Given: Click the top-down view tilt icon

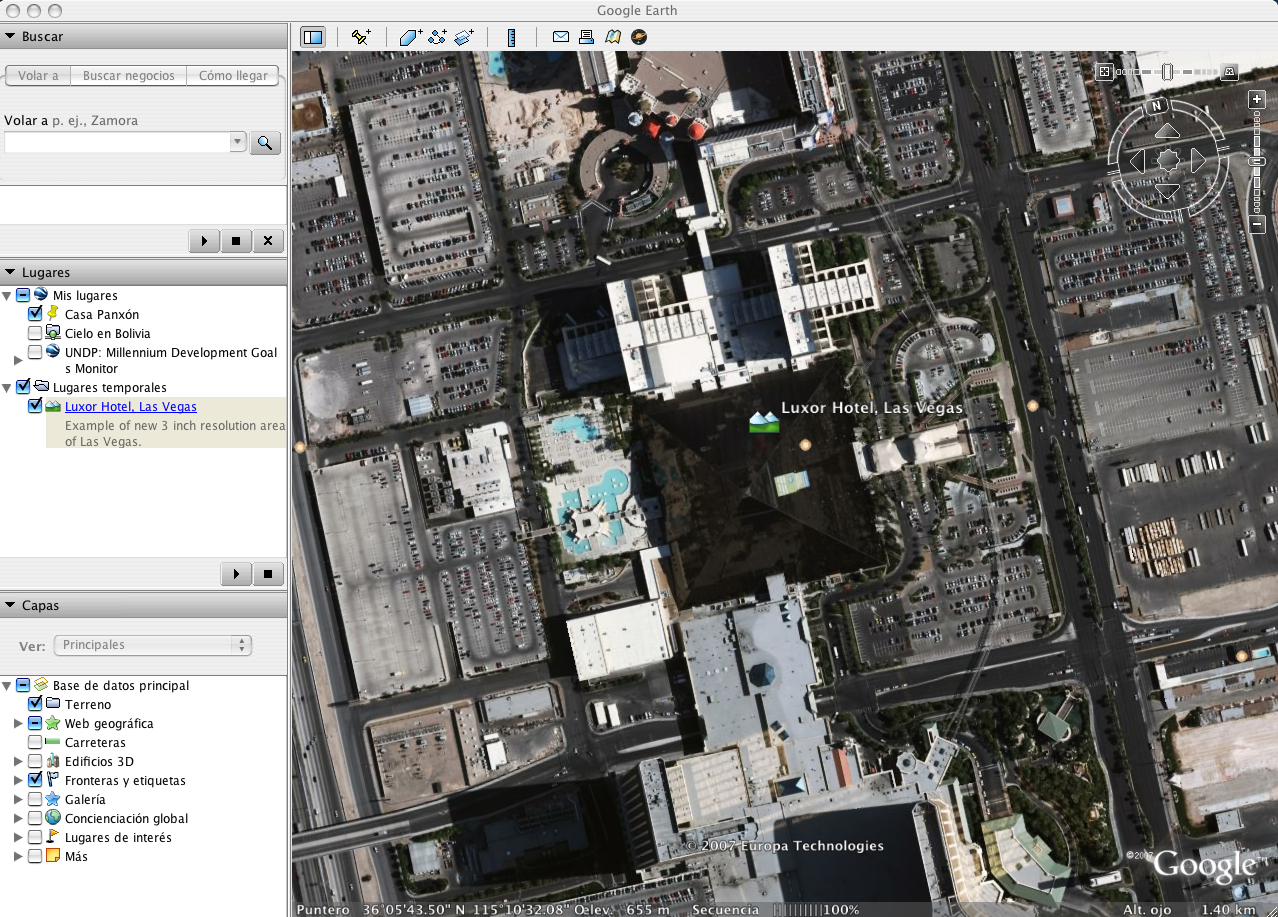Looking at the screenshot, I should pos(1104,71).
